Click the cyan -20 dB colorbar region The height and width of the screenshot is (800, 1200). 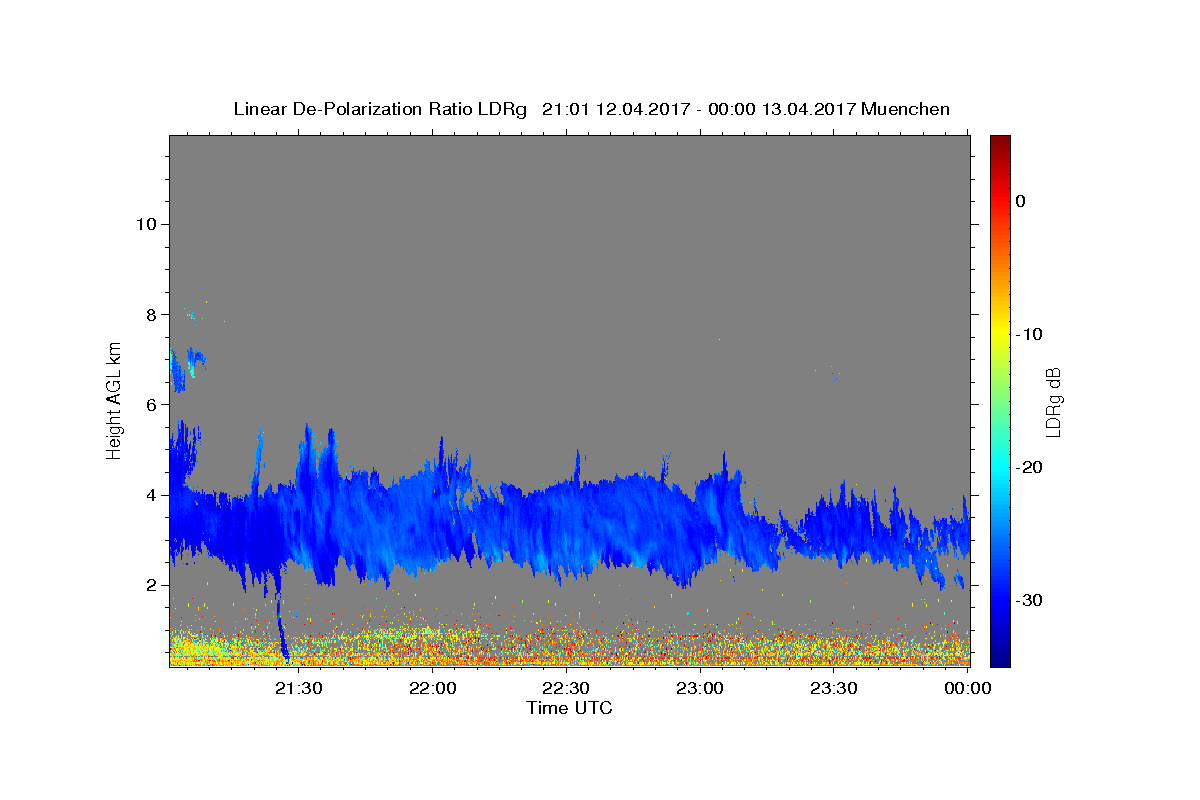tap(1000, 467)
